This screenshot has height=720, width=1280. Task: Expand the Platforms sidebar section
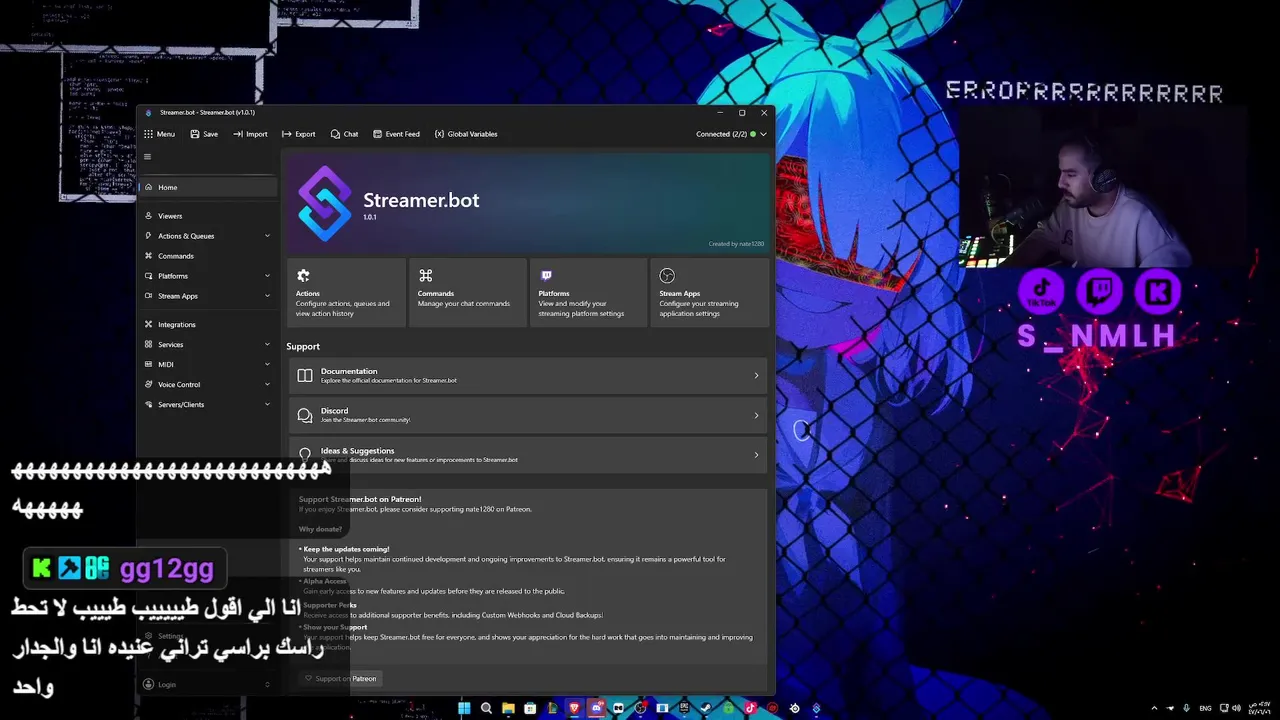coord(207,276)
